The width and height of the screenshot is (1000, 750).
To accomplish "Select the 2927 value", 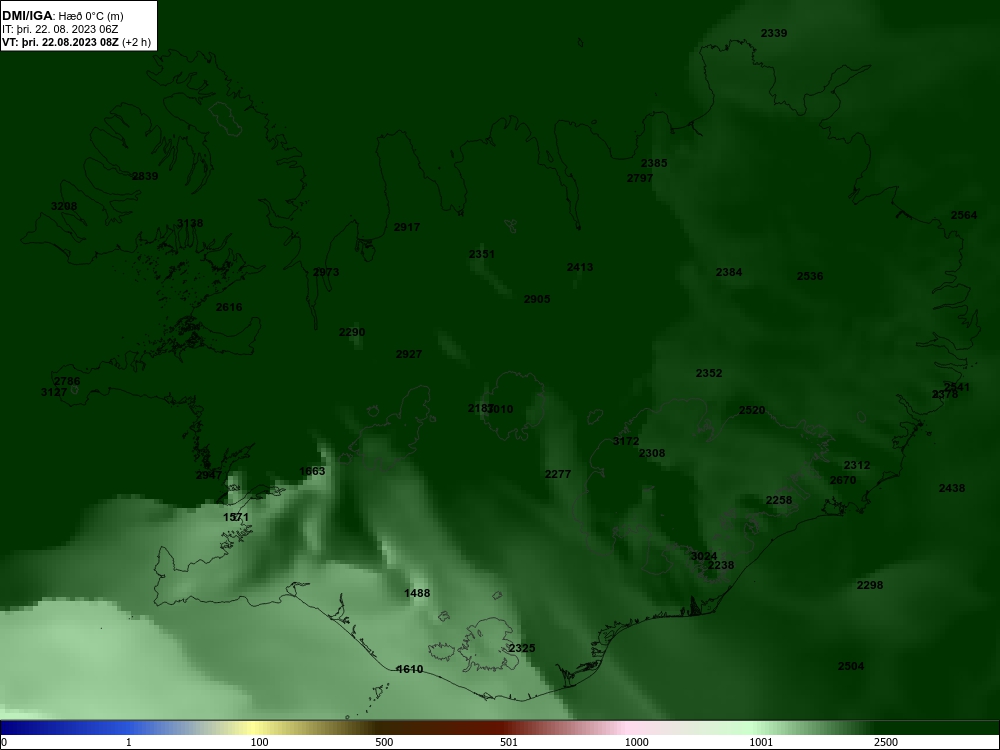I will point(409,355).
